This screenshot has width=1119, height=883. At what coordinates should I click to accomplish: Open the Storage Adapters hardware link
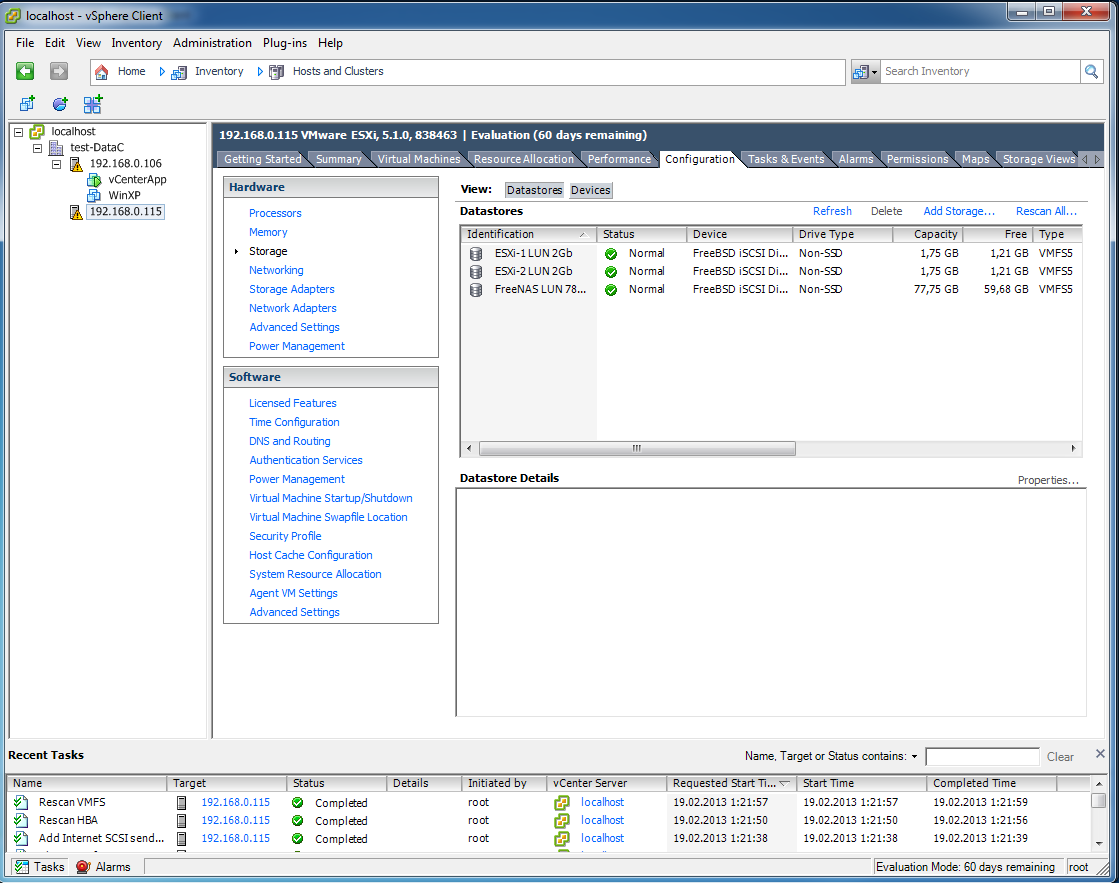291,289
